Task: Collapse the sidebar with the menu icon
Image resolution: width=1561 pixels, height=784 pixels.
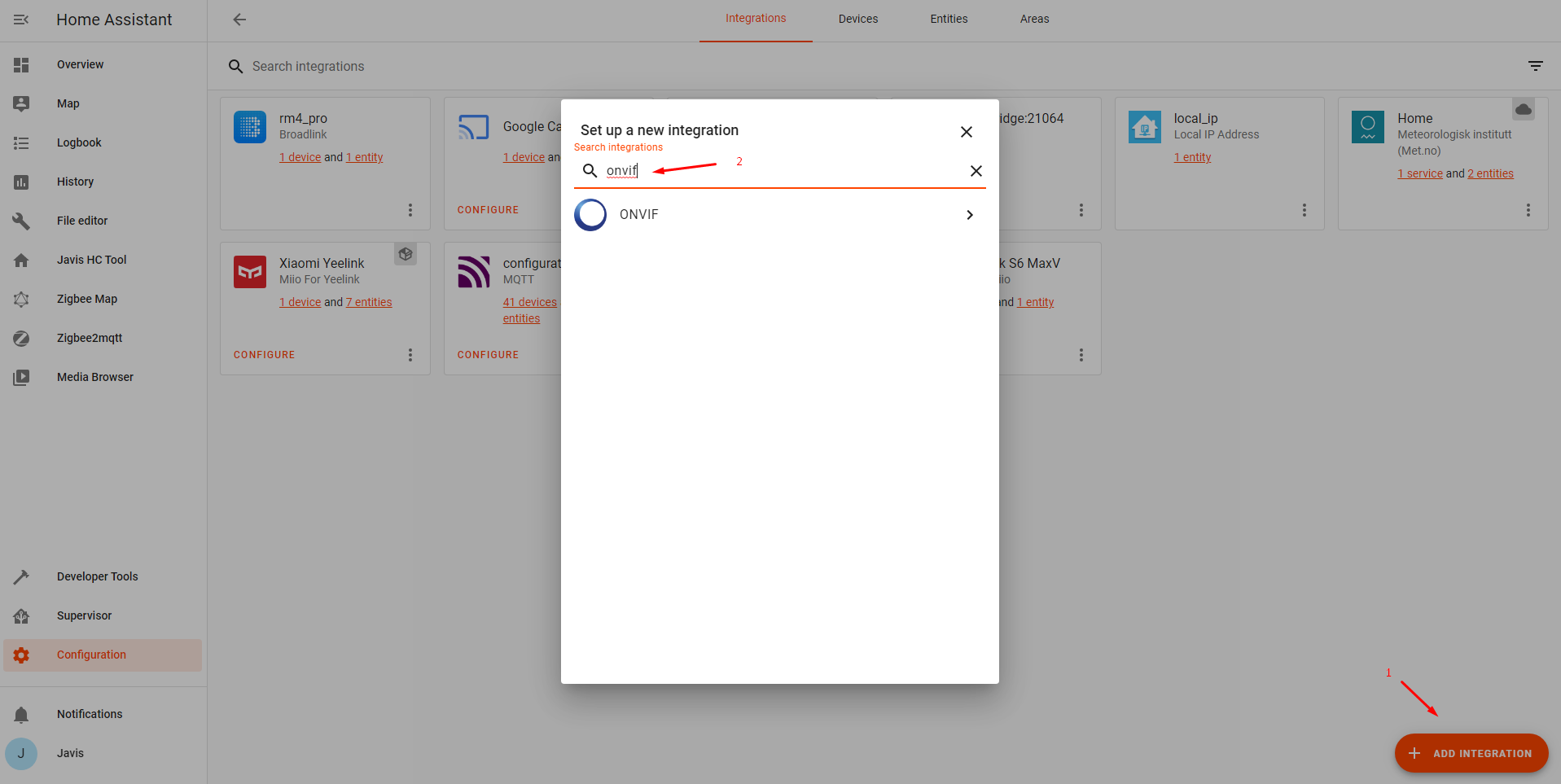Action: (x=21, y=20)
